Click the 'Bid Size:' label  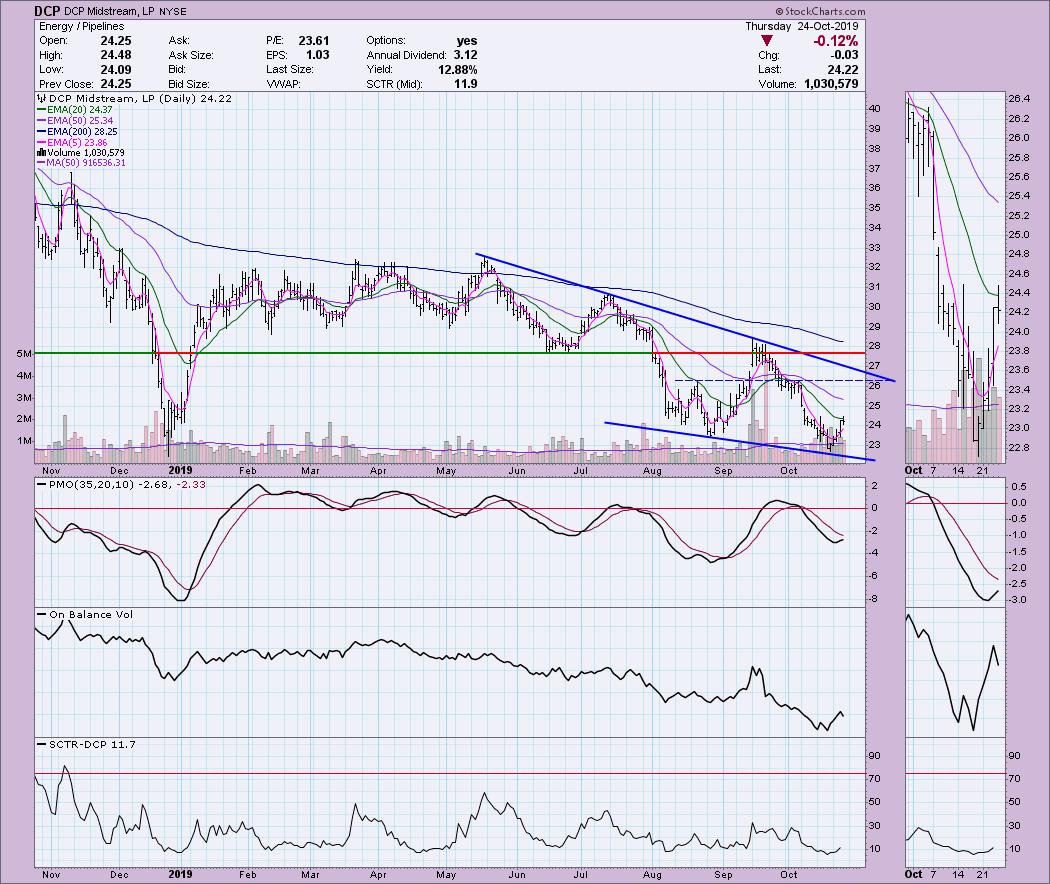[x=190, y=84]
